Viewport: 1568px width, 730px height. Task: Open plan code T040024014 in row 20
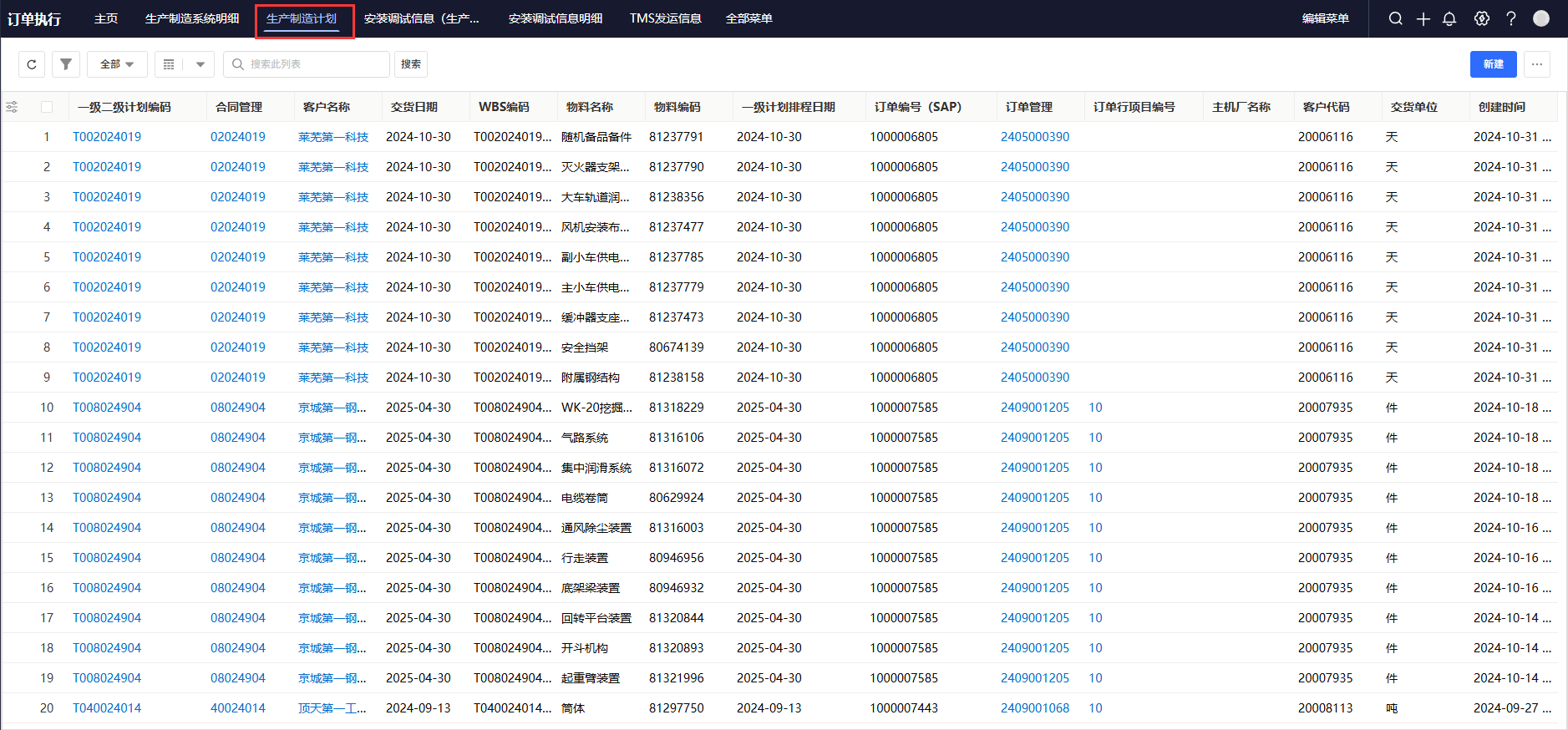tap(107, 708)
